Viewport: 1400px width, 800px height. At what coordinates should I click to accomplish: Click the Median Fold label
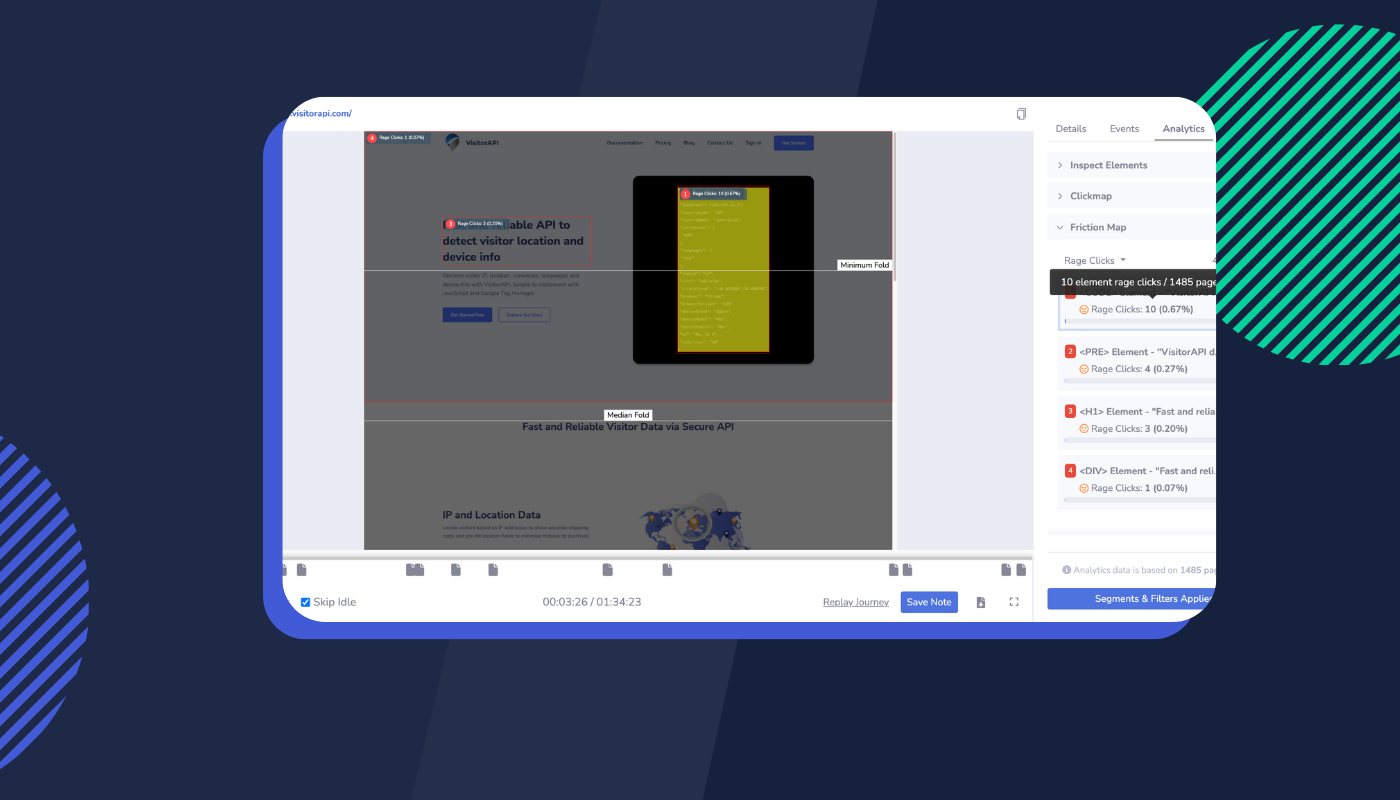pos(628,415)
